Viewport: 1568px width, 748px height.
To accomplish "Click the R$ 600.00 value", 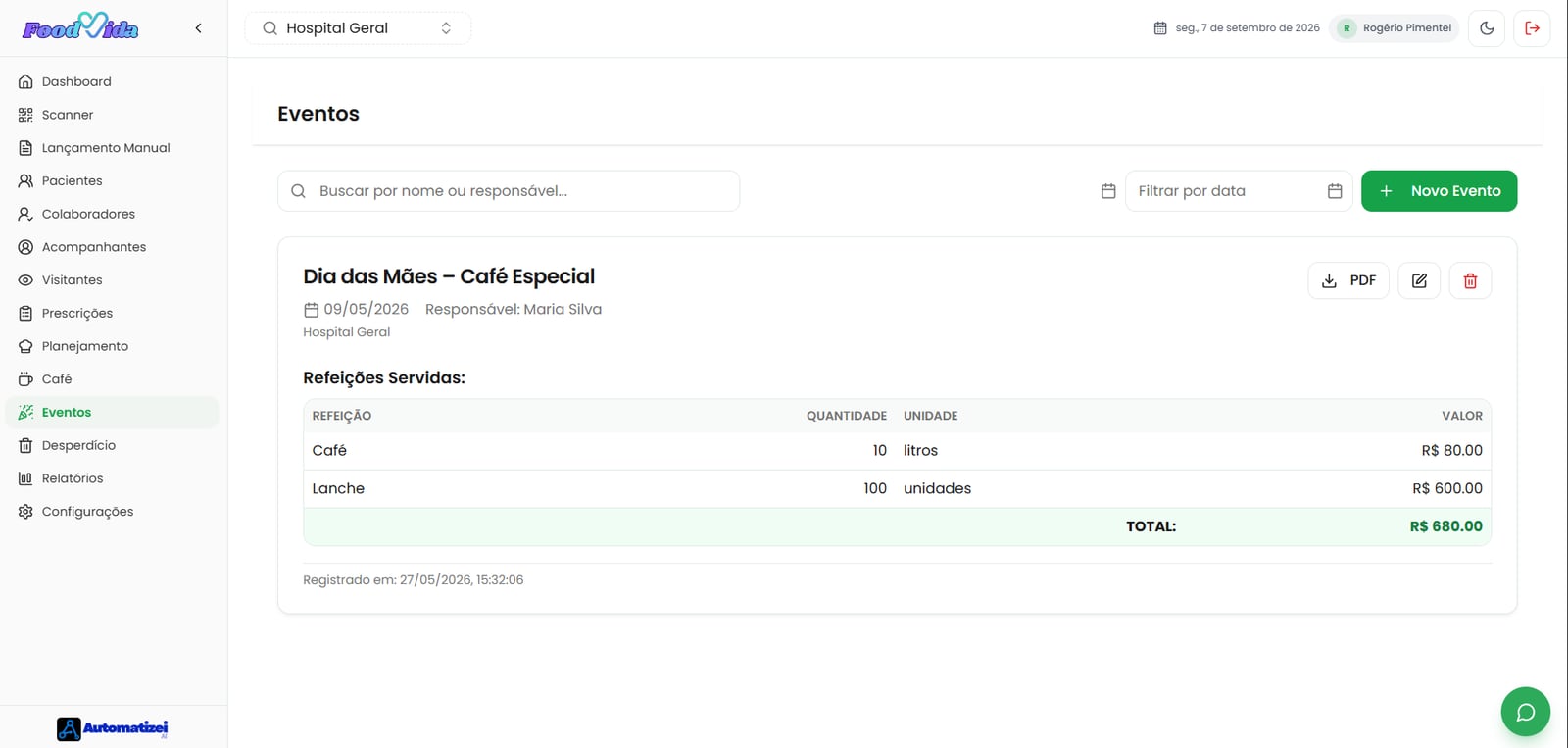I will click(x=1446, y=489).
